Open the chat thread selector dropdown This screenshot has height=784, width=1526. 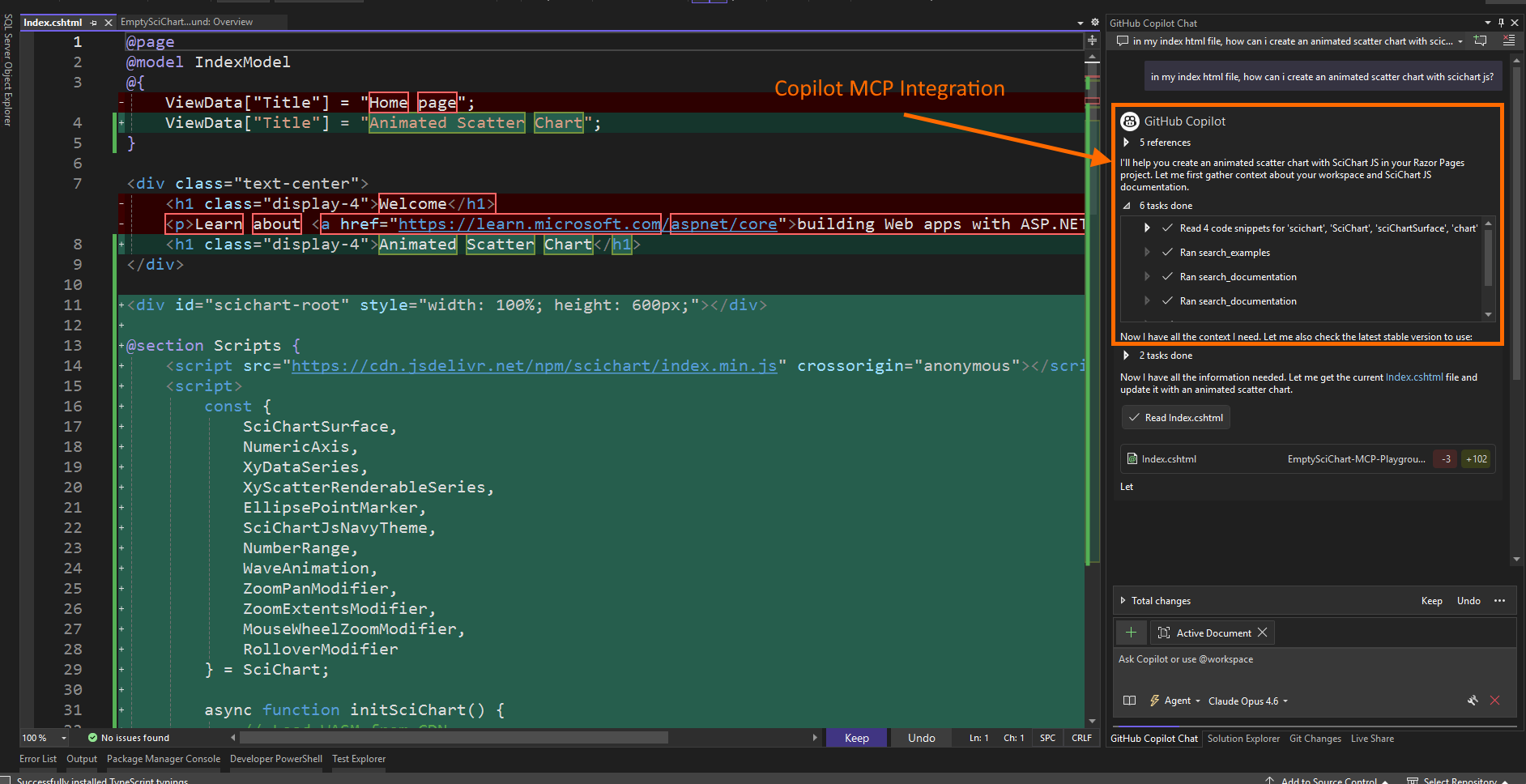[x=1460, y=41]
